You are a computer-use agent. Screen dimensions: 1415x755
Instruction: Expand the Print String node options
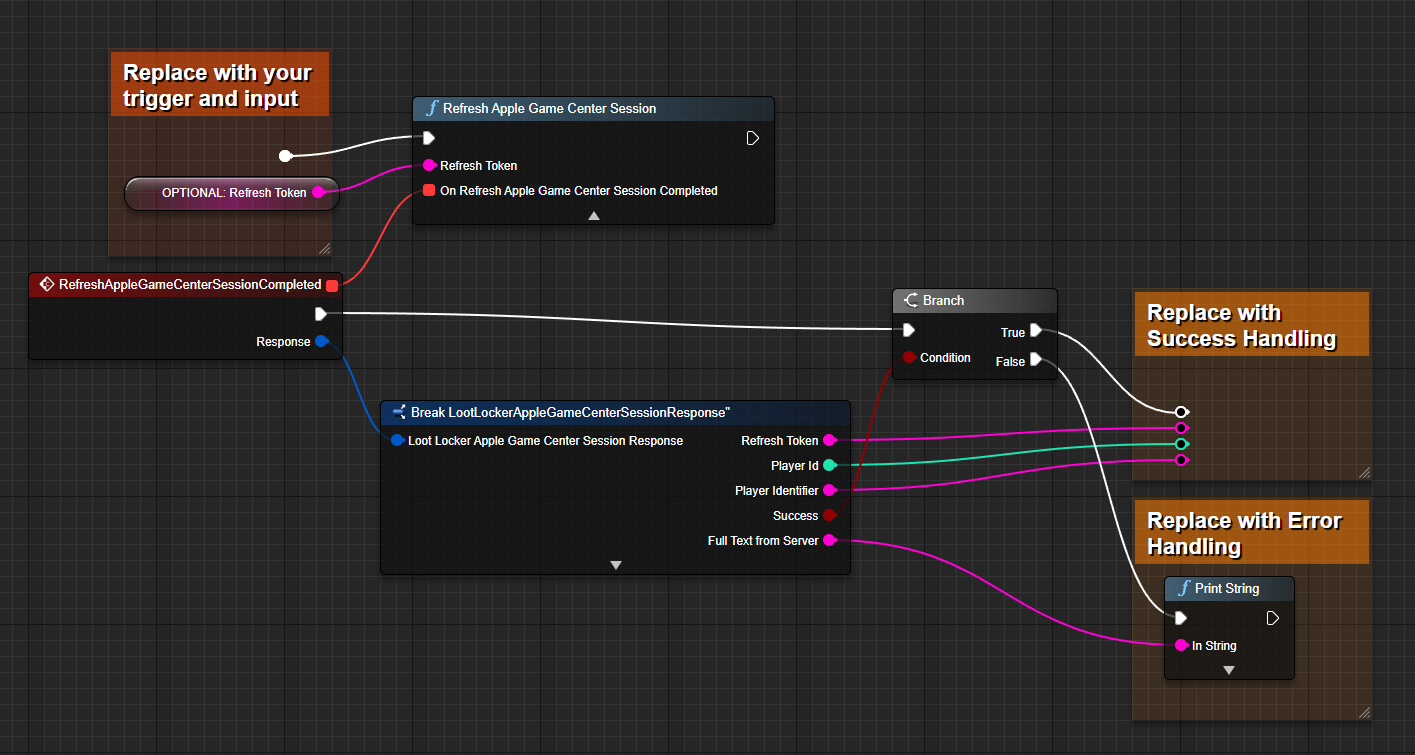(1229, 670)
